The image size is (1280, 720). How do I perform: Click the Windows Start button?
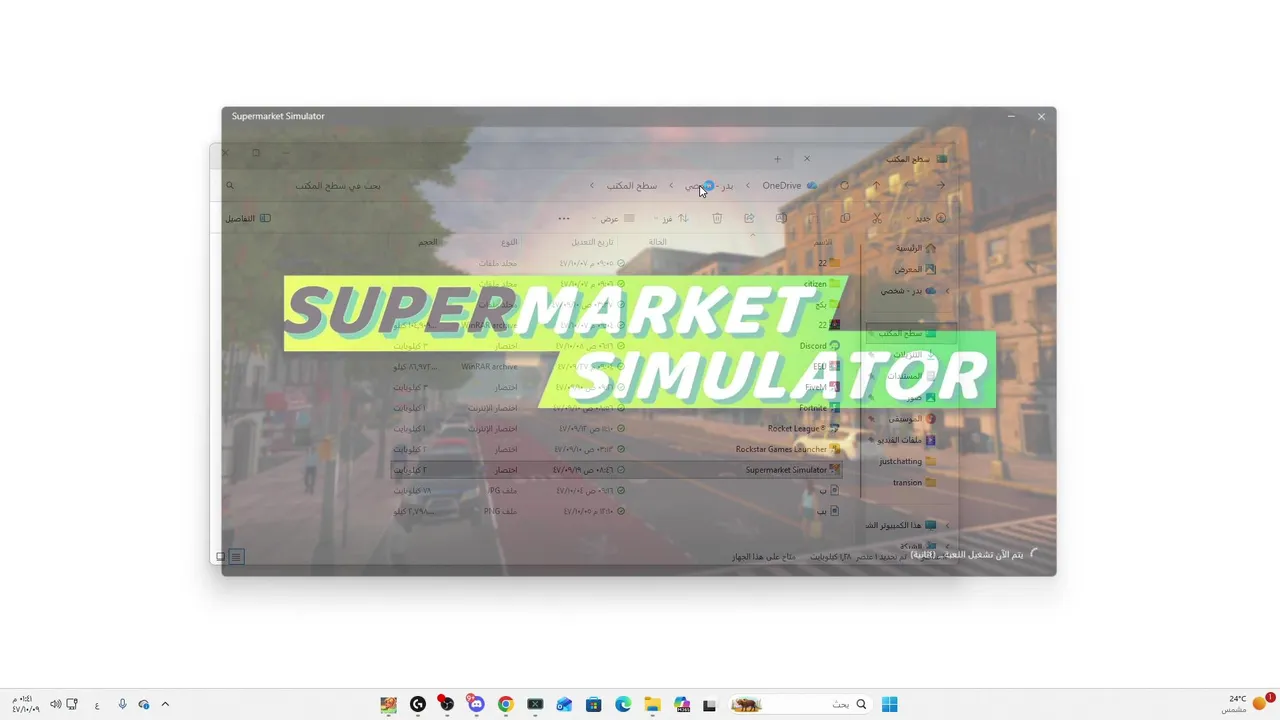click(889, 704)
